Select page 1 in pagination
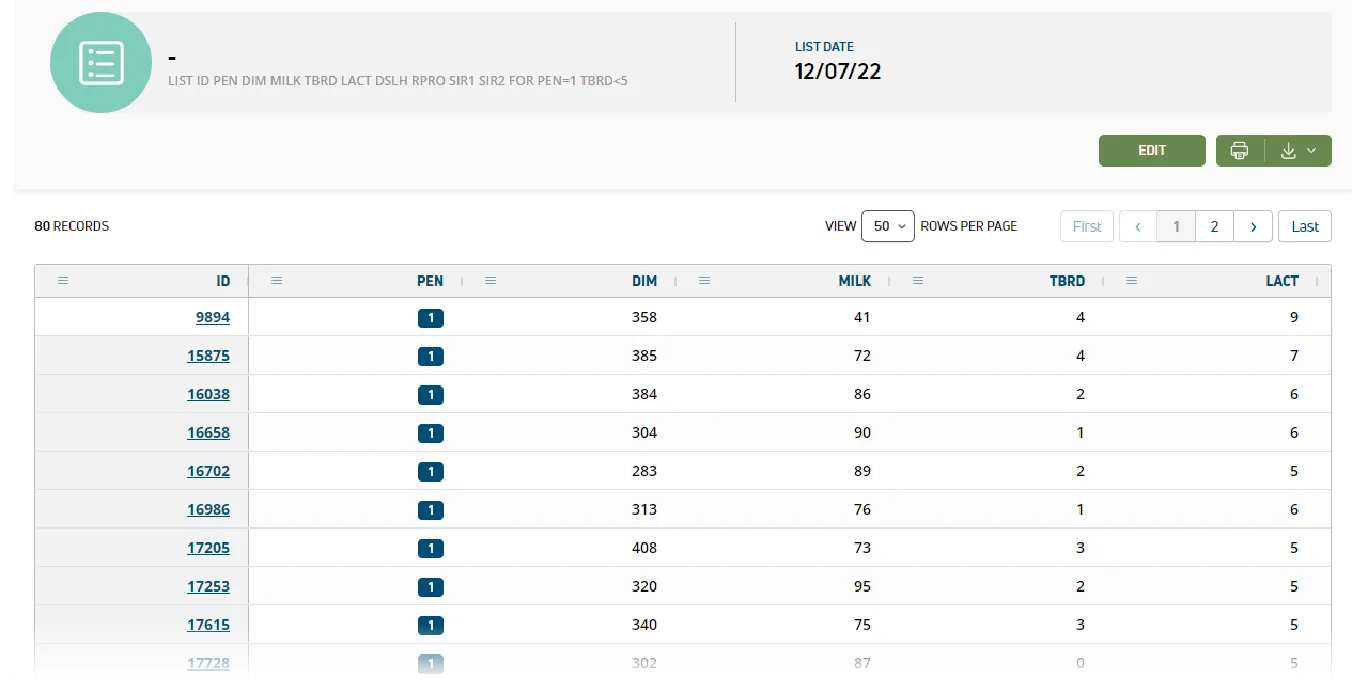1352x694 pixels. pos(1176,226)
